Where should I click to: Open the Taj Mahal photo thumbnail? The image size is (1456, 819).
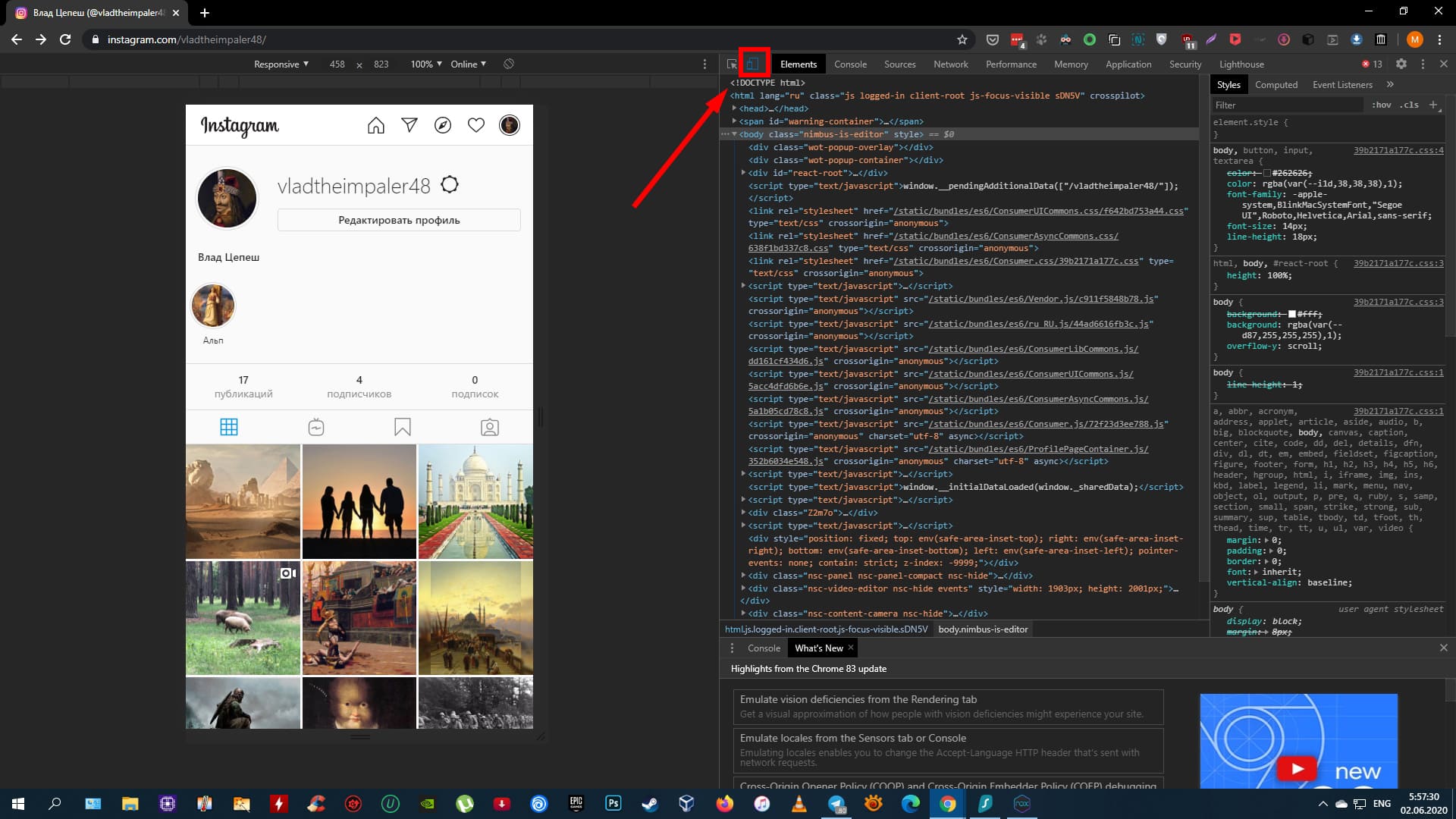pyautogui.click(x=475, y=501)
